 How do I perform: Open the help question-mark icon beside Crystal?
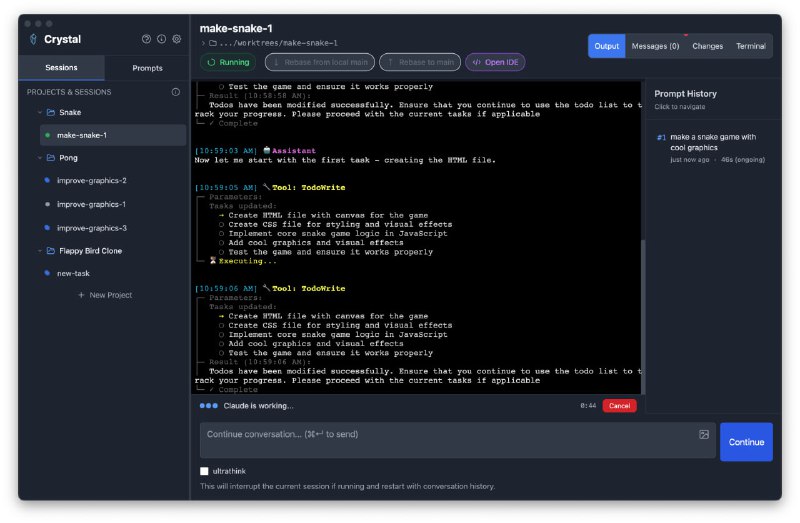[x=146, y=39]
